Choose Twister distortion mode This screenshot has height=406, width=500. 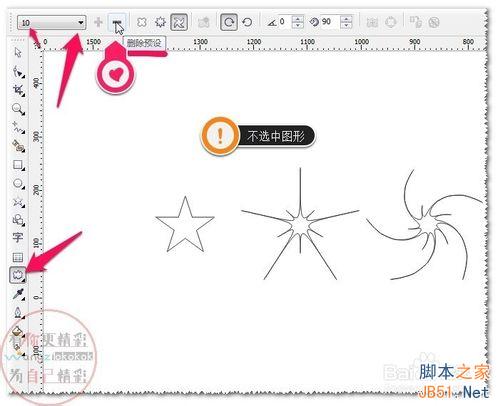click(x=179, y=22)
